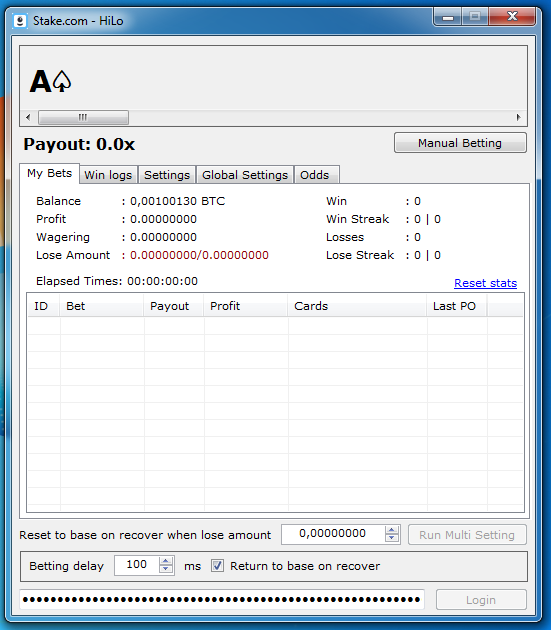Image resolution: width=551 pixels, height=630 pixels.
Task: Click the Last PO column header
Action: click(x=457, y=306)
